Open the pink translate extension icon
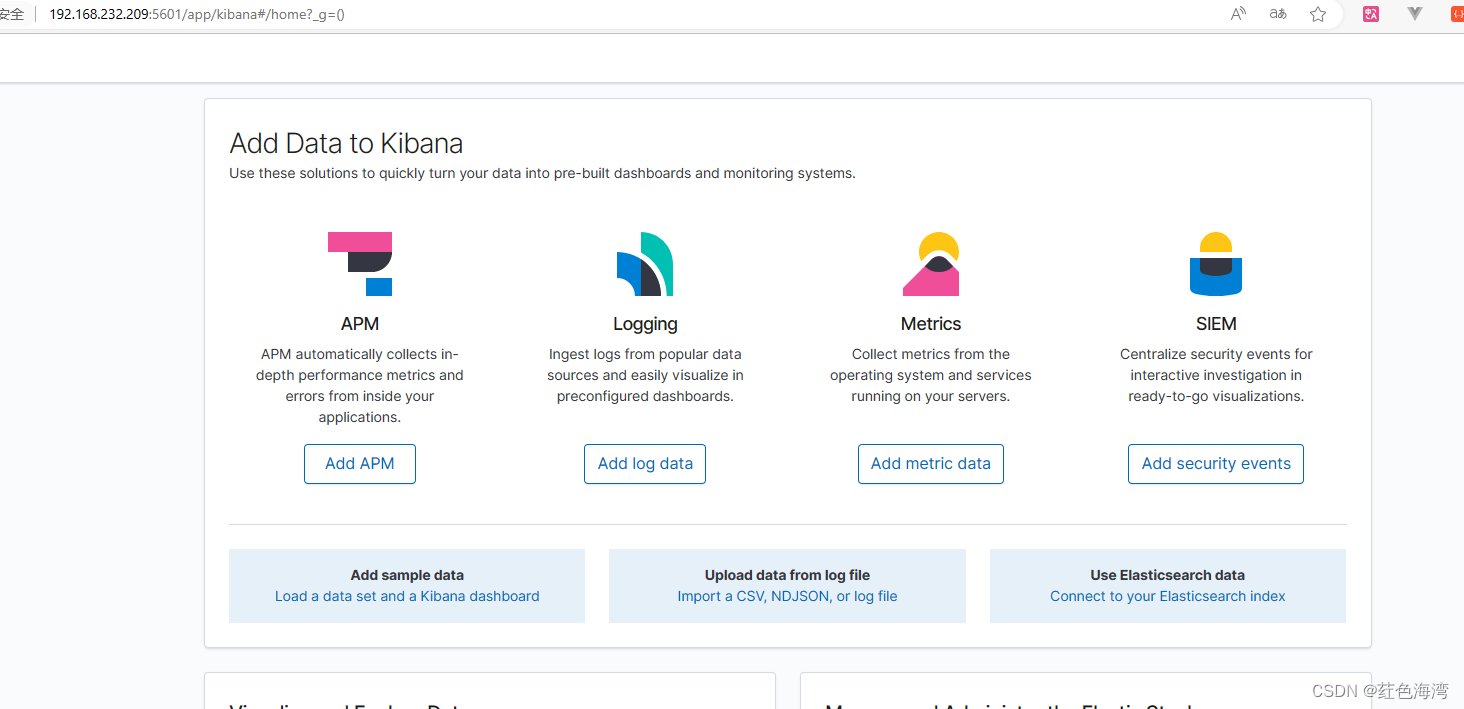 pos(1371,14)
